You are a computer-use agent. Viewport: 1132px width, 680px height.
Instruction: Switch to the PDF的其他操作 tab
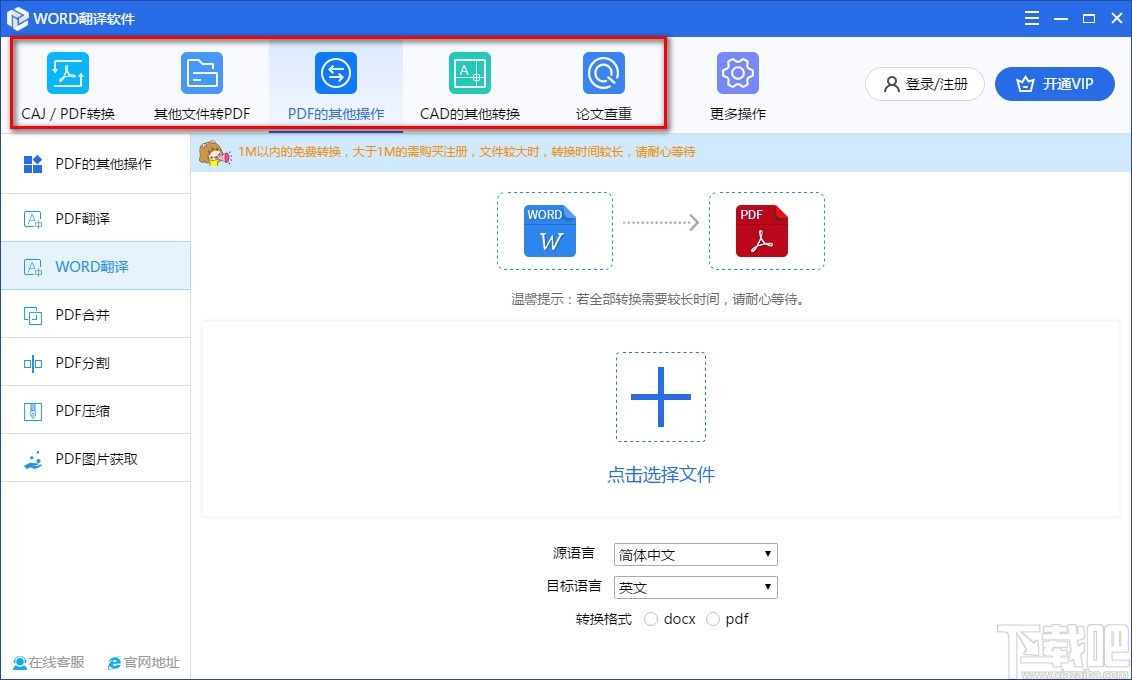pos(335,85)
